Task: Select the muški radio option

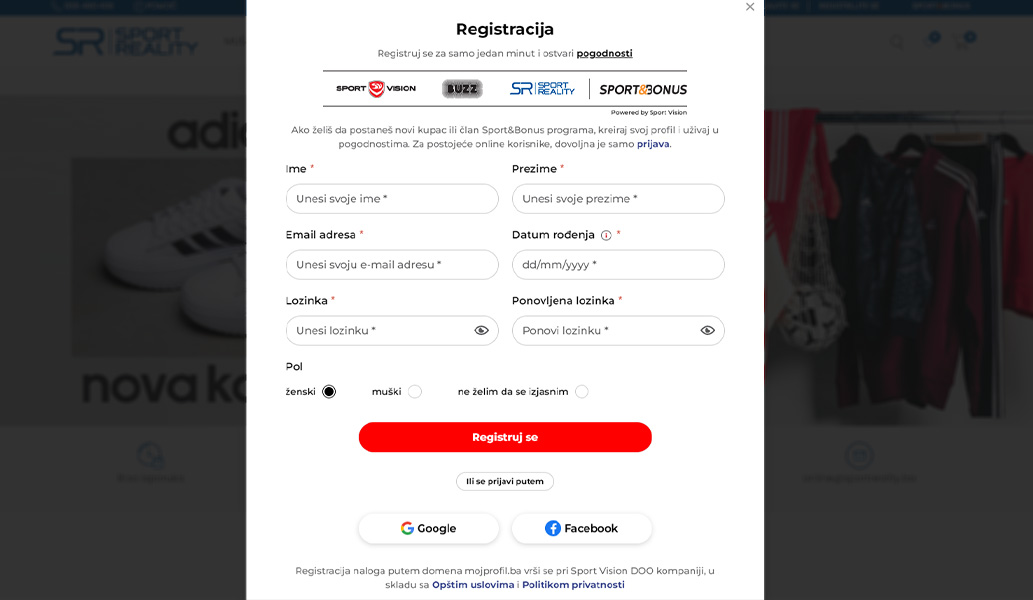Action: pos(414,392)
